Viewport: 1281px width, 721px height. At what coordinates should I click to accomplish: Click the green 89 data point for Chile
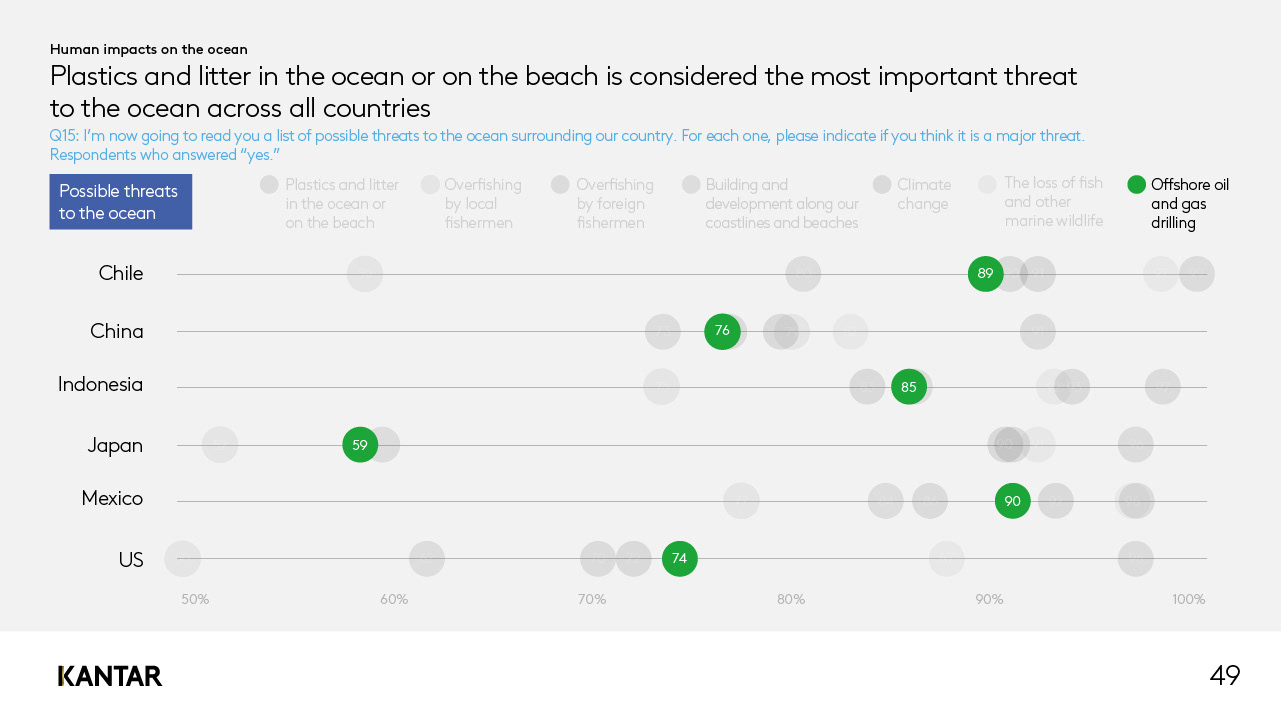pos(986,273)
